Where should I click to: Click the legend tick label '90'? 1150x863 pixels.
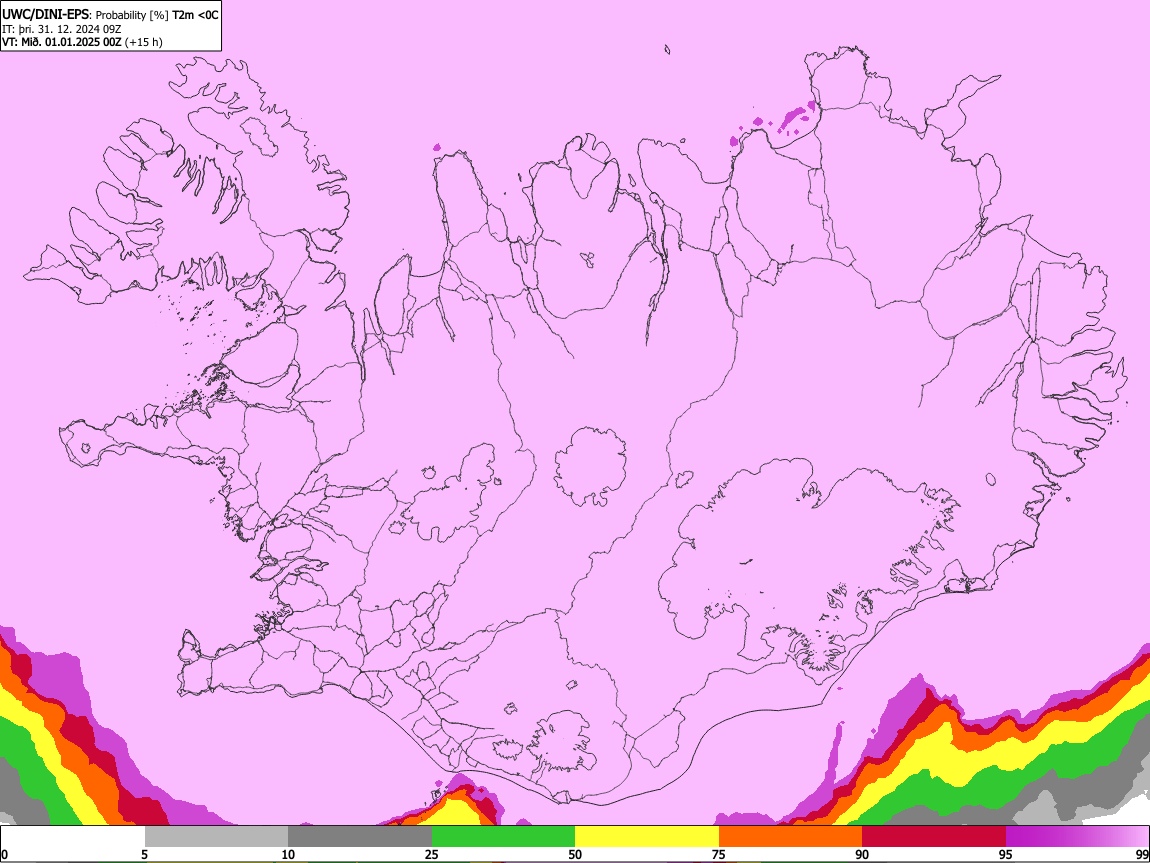(862, 854)
